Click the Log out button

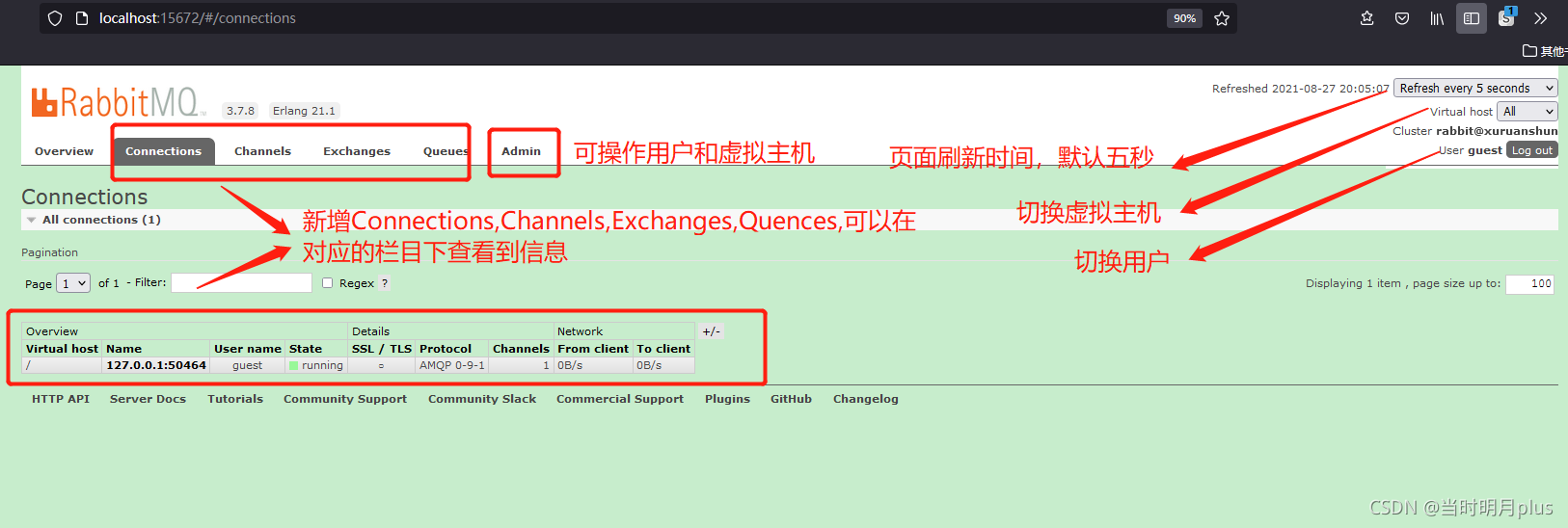[x=1532, y=150]
